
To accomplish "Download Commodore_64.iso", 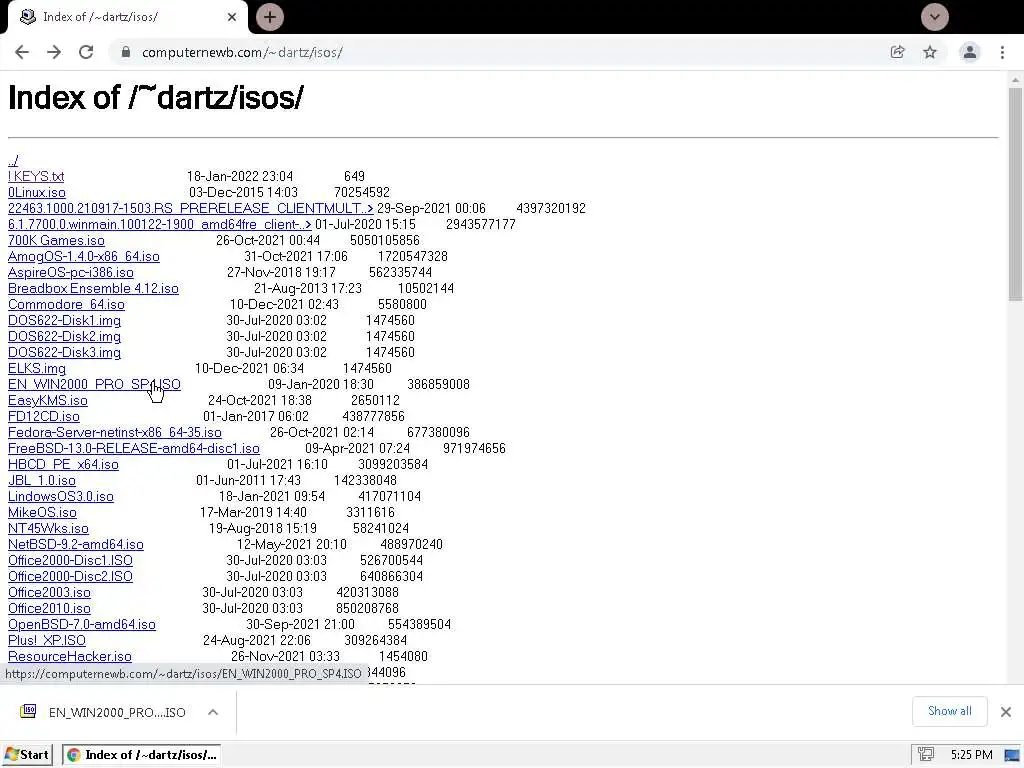I will tap(66, 304).
